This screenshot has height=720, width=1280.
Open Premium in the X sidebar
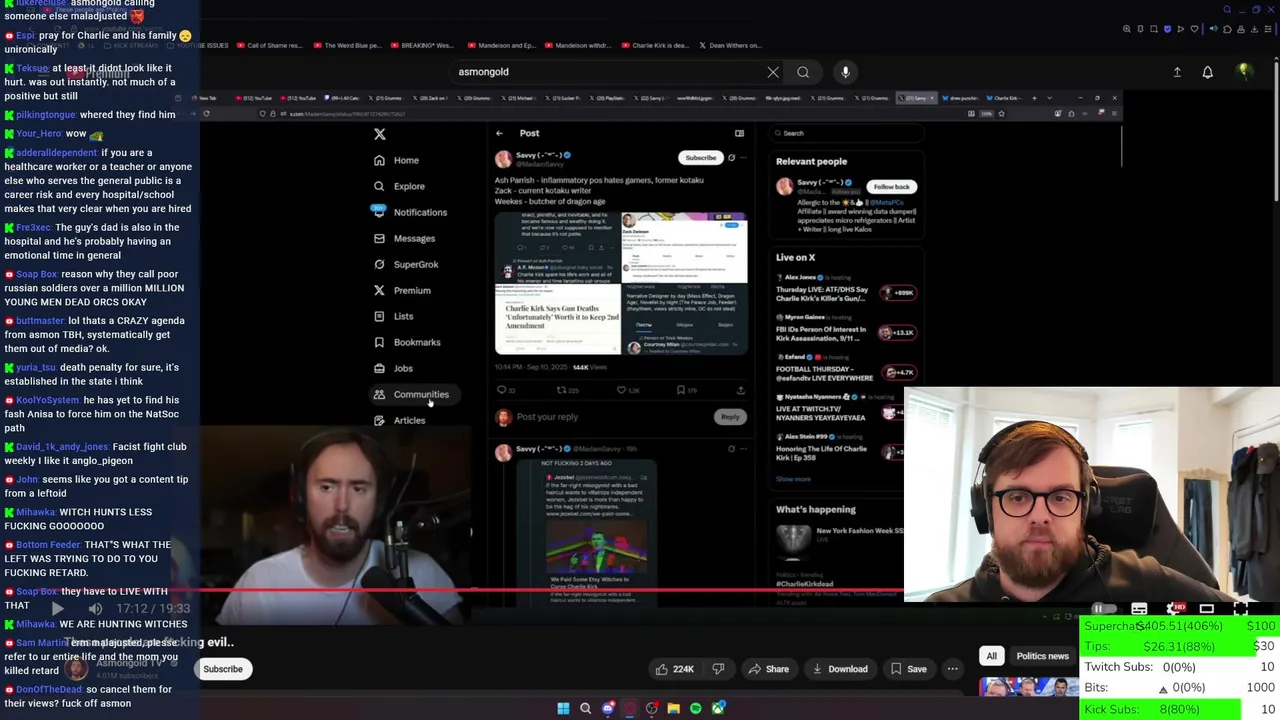click(402, 290)
